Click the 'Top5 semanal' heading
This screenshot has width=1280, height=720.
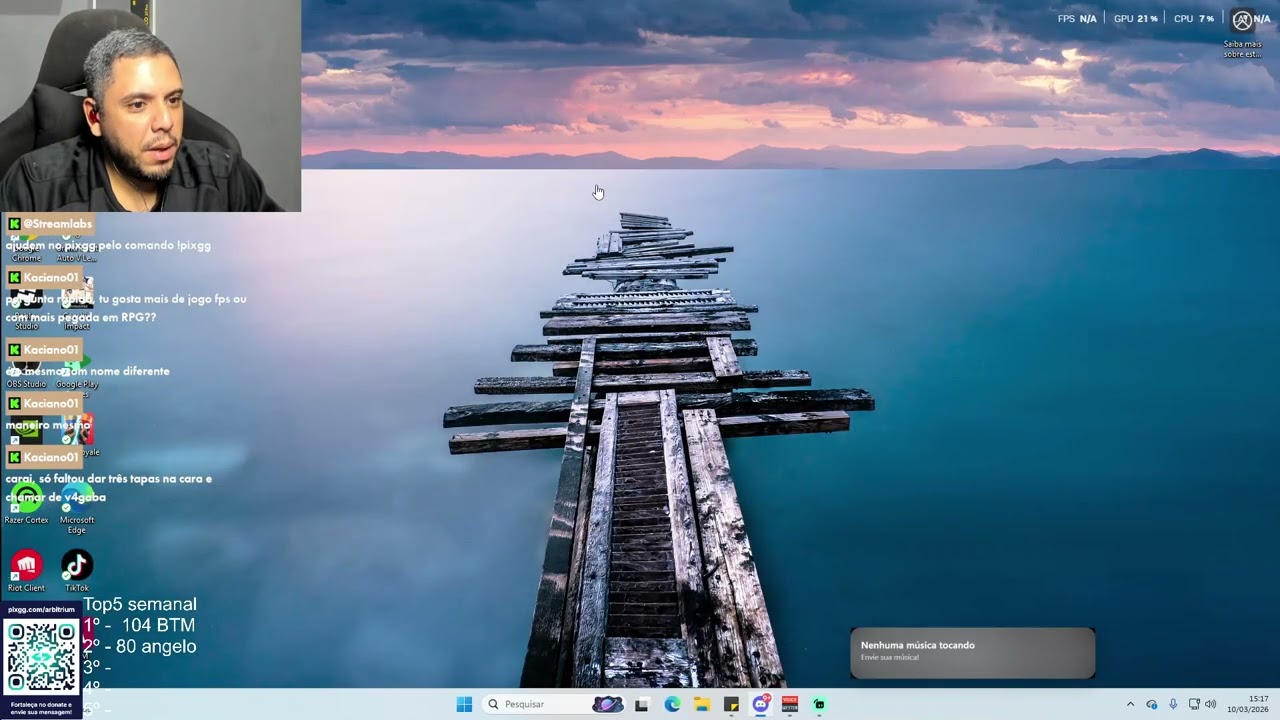(x=140, y=604)
